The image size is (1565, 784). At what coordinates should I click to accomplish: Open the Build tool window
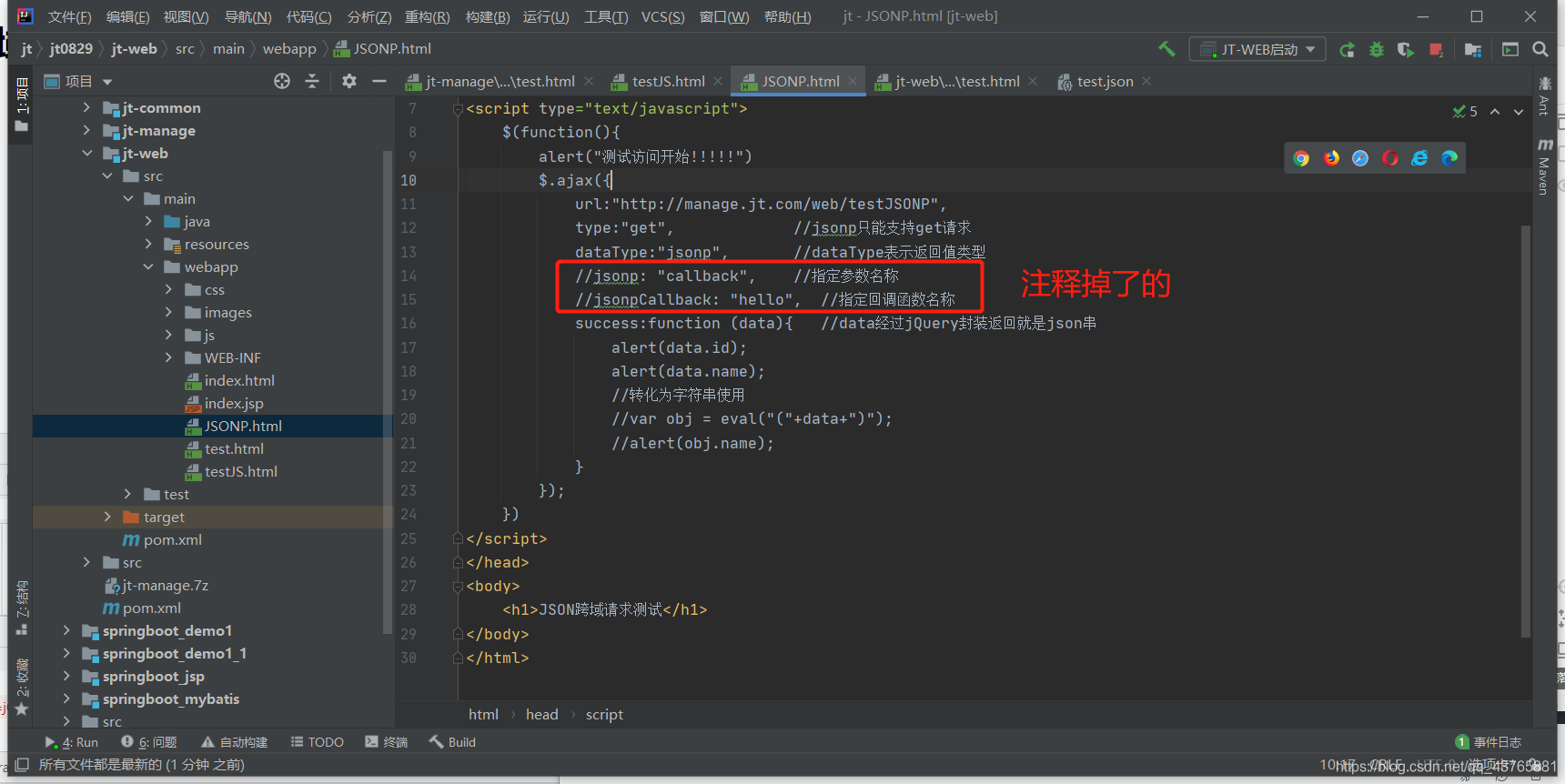[453, 742]
